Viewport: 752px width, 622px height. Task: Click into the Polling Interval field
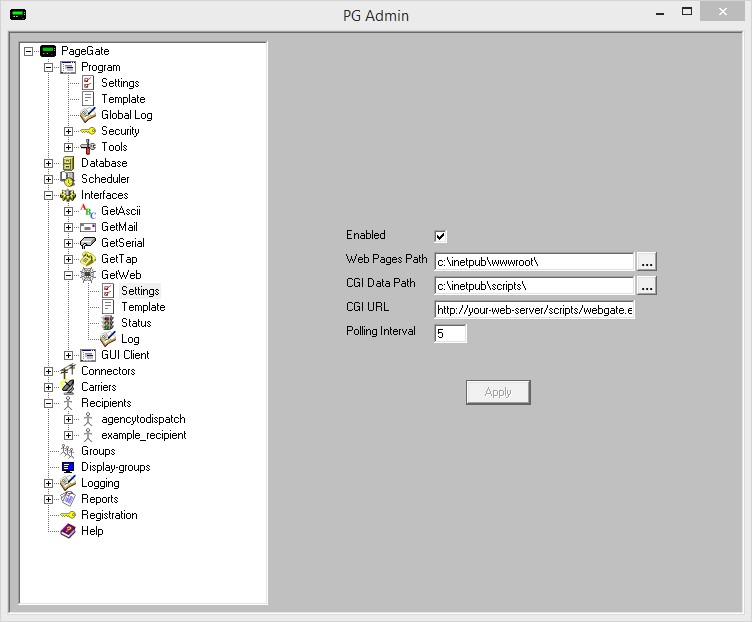[x=450, y=334]
